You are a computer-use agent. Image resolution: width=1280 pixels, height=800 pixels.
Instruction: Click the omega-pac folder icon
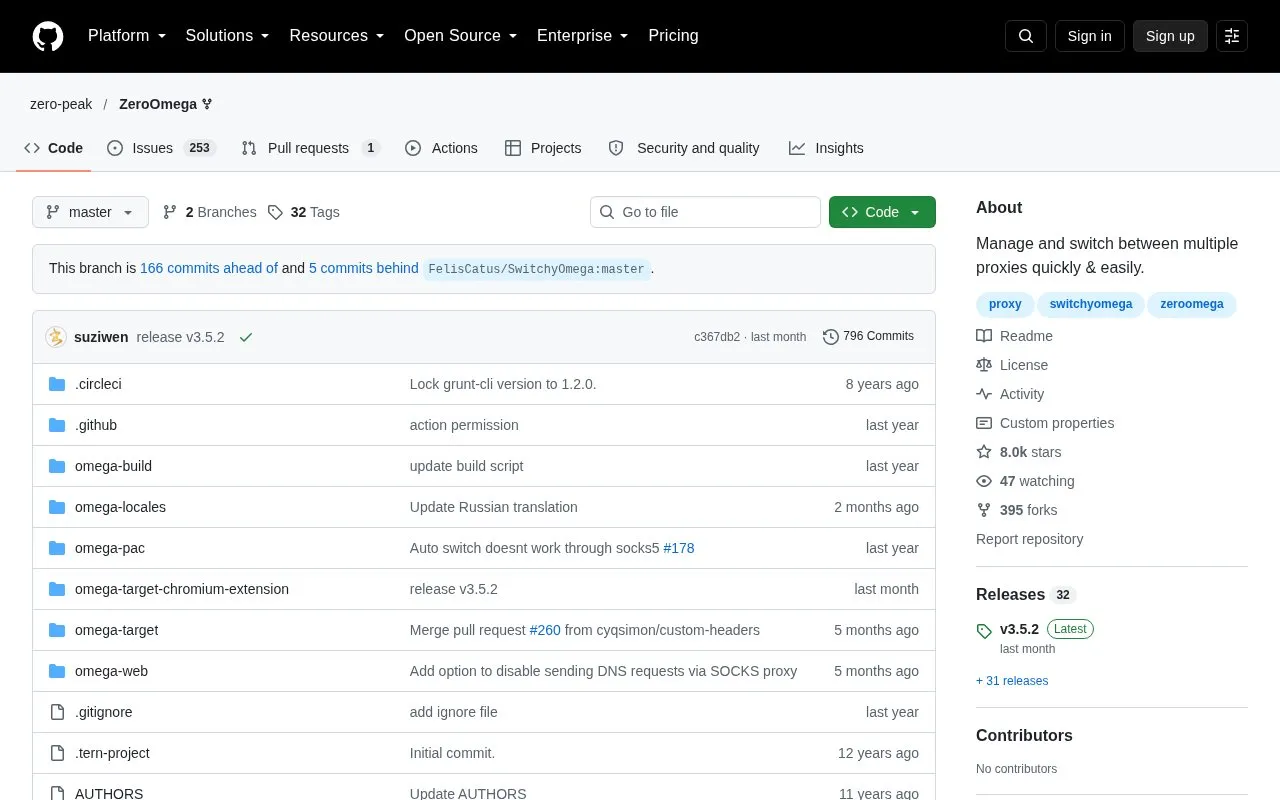click(57, 548)
